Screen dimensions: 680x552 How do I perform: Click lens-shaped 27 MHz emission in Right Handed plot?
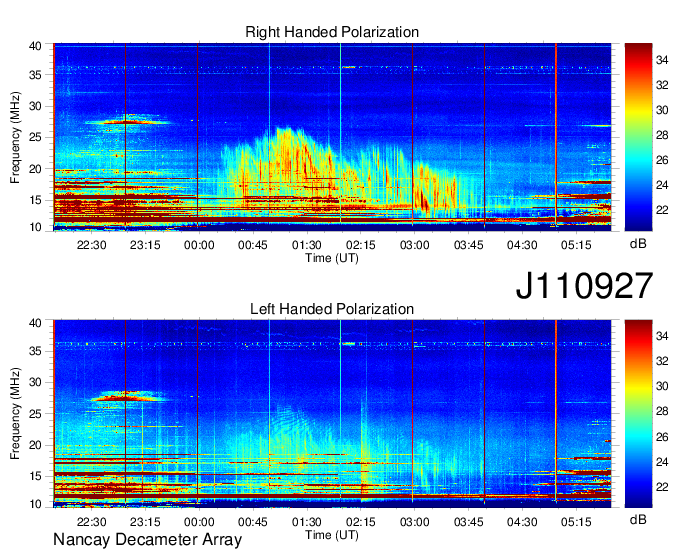tap(128, 120)
